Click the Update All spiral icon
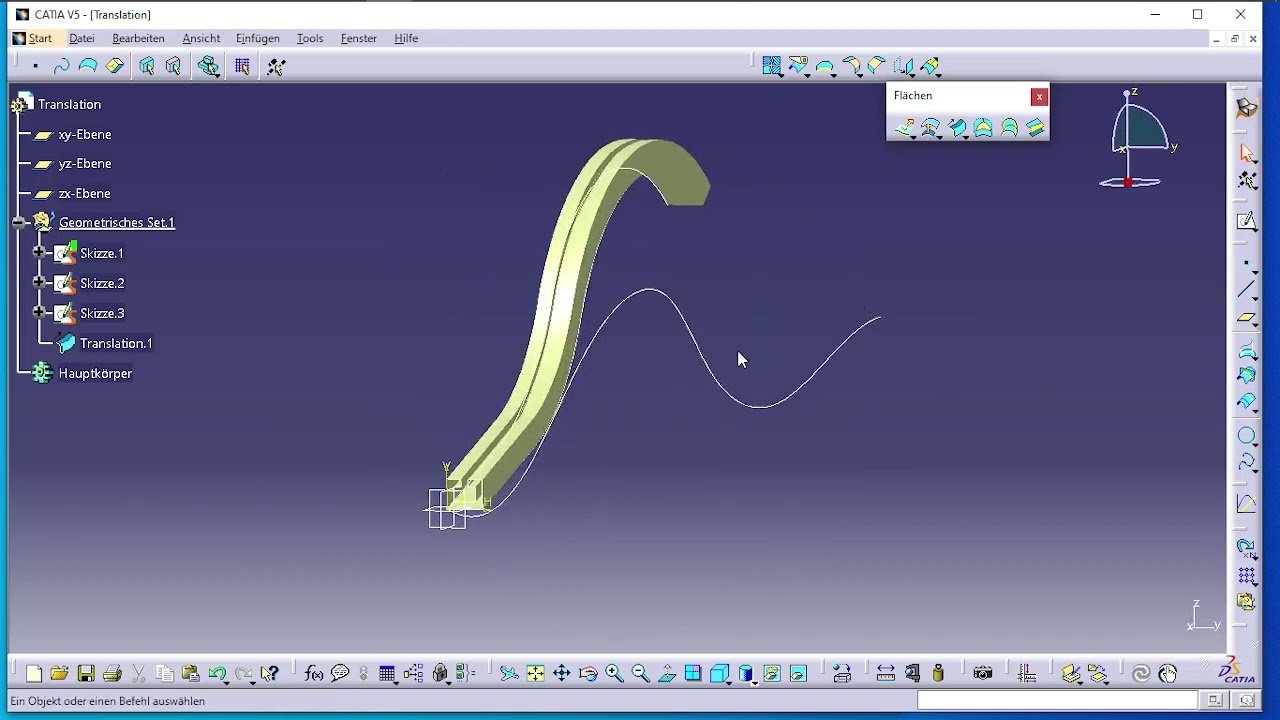This screenshot has width=1280, height=720. (x=1142, y=674)
